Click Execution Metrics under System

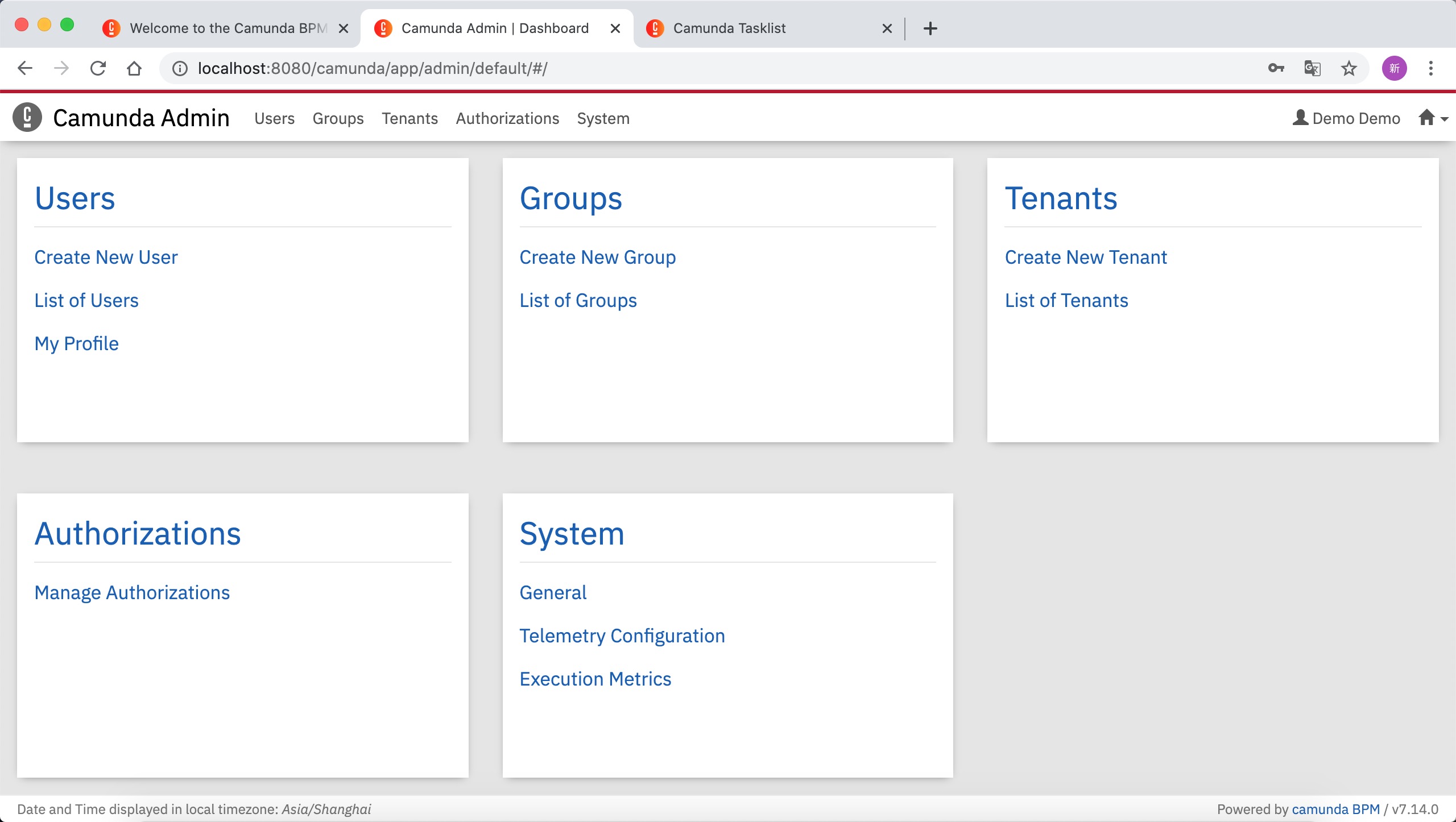(595, 678)
